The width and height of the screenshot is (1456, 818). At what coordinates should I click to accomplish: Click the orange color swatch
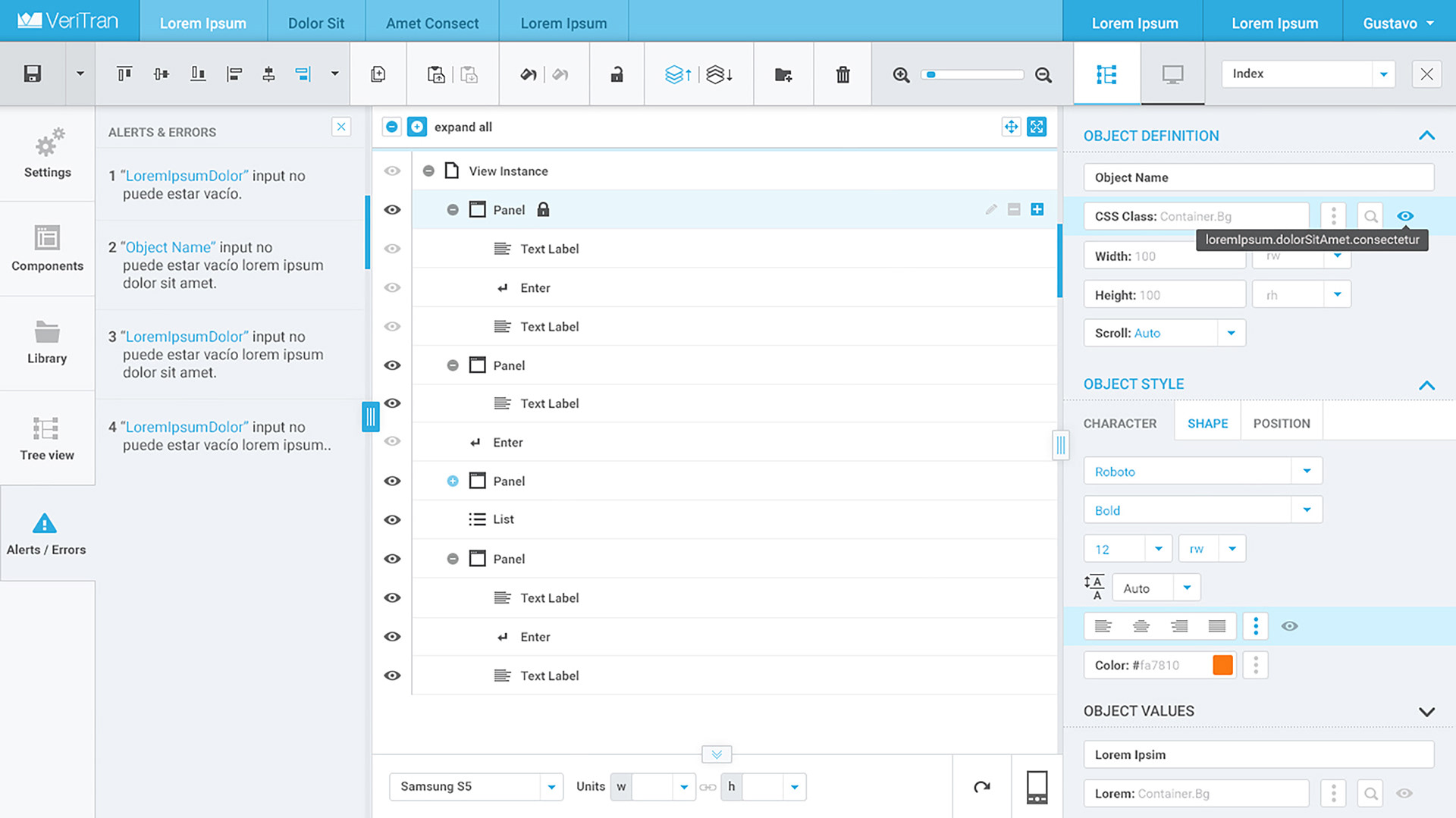coord(1222,665)
